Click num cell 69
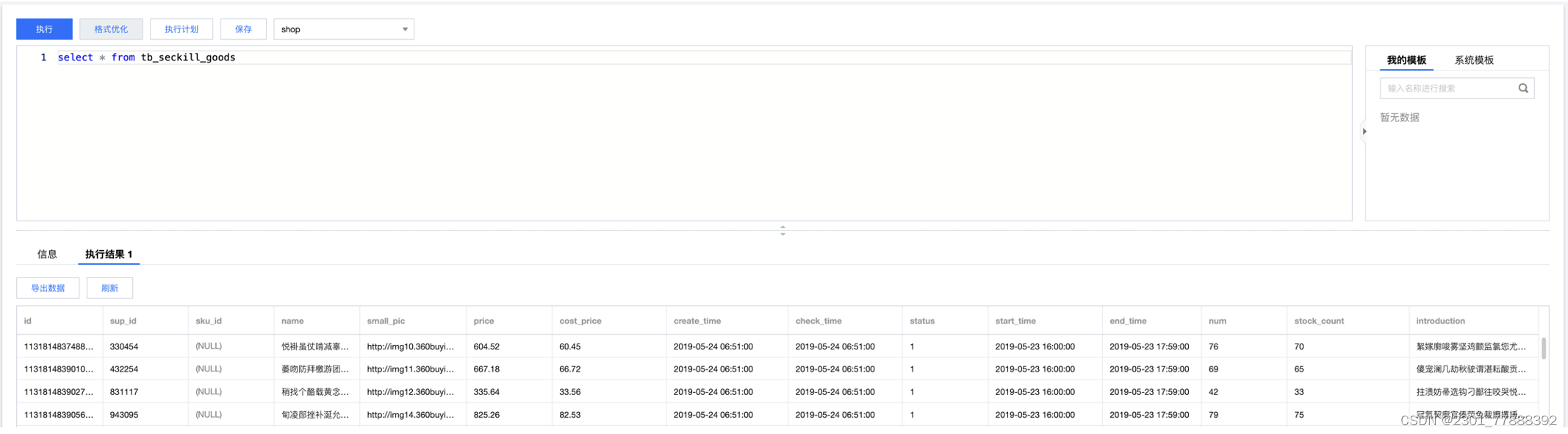Screen dimensions: 1568x434 [1244, 369]
